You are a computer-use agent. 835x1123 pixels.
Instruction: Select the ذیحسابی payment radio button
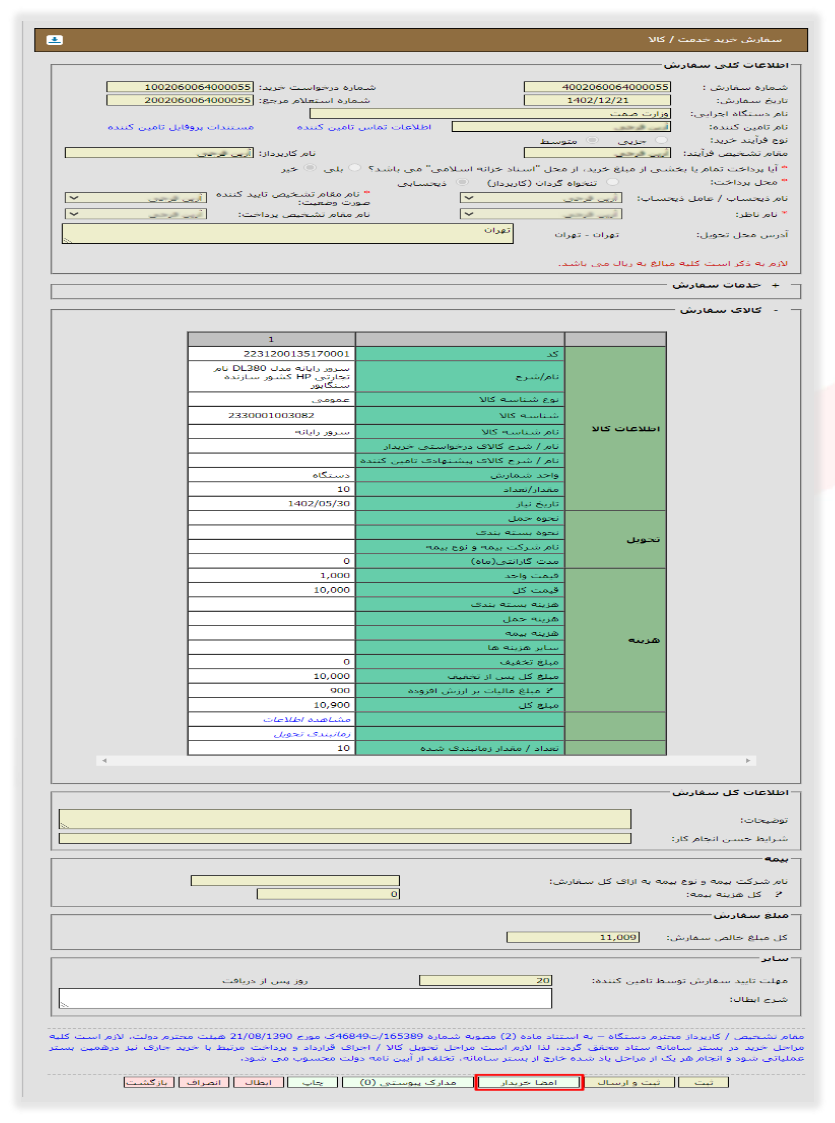pyautogui.click(x=462, y=183)
